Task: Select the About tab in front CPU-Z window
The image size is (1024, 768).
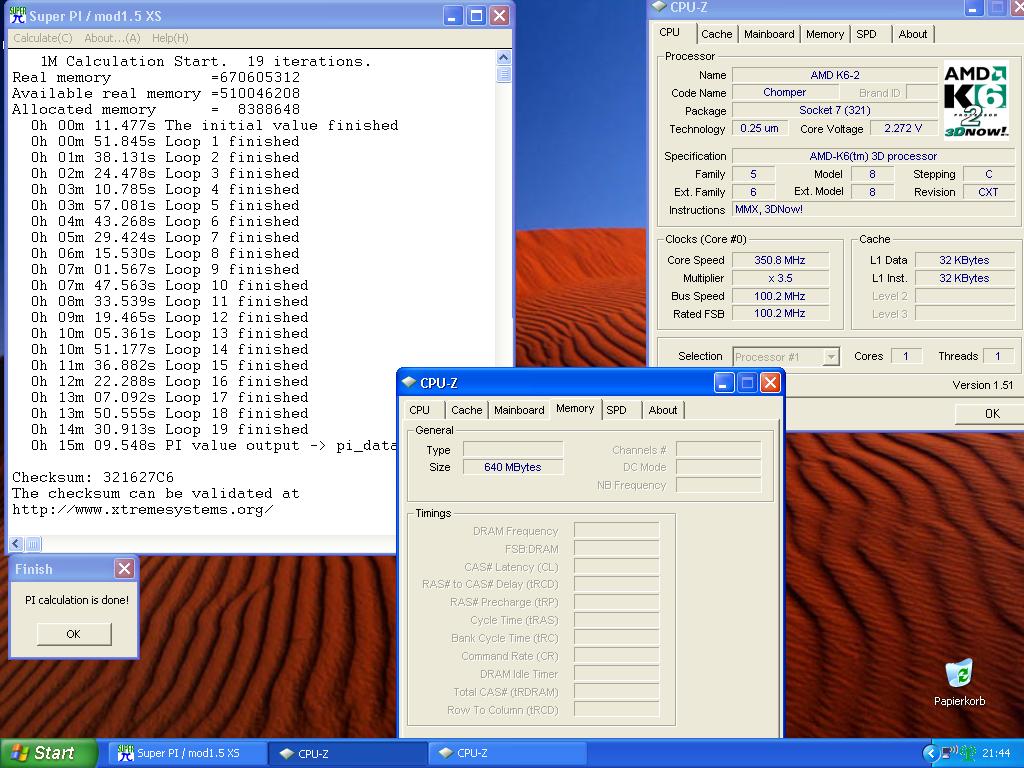Action: point(663,410)
